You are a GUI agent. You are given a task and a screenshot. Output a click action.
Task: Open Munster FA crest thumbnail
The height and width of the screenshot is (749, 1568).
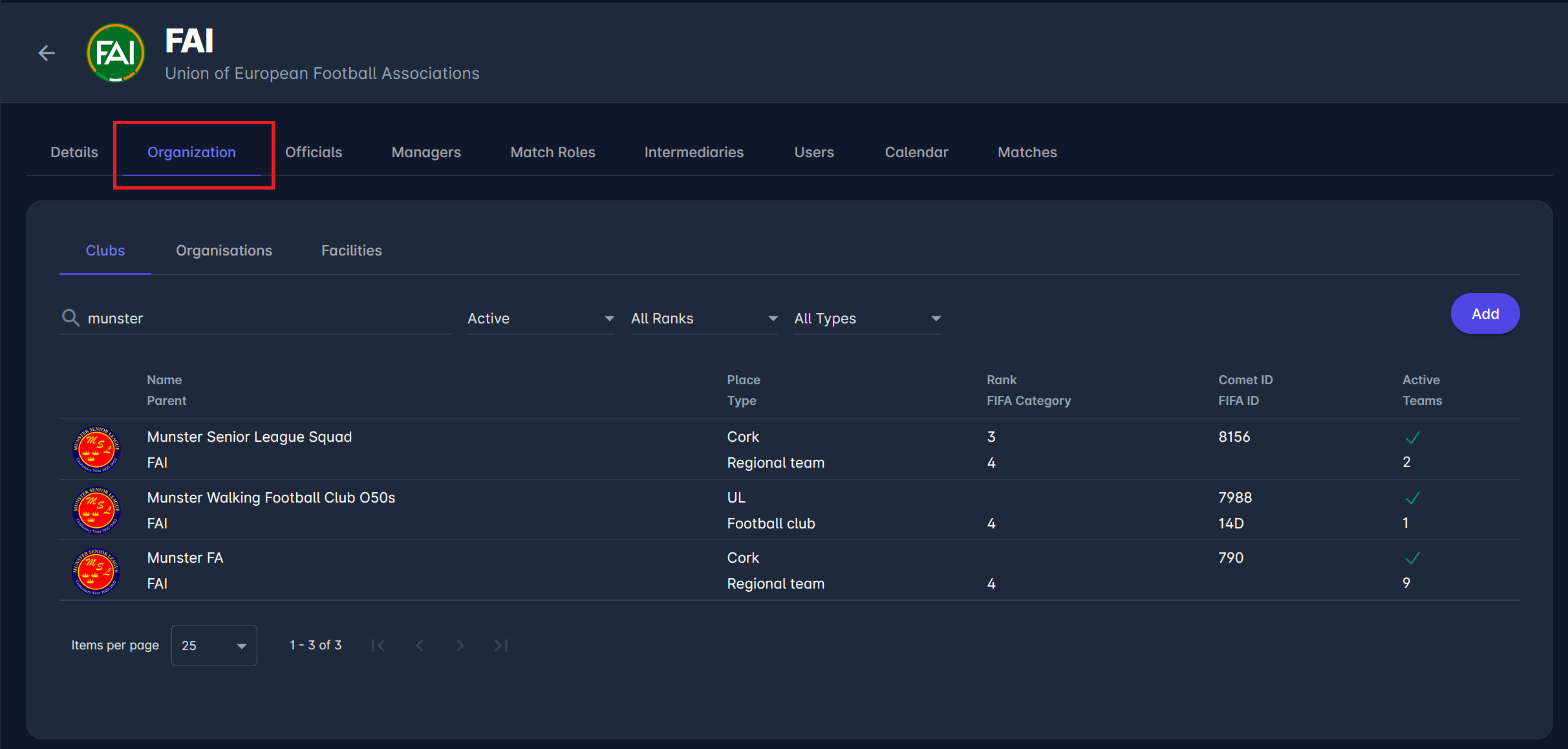pos(96,570)
